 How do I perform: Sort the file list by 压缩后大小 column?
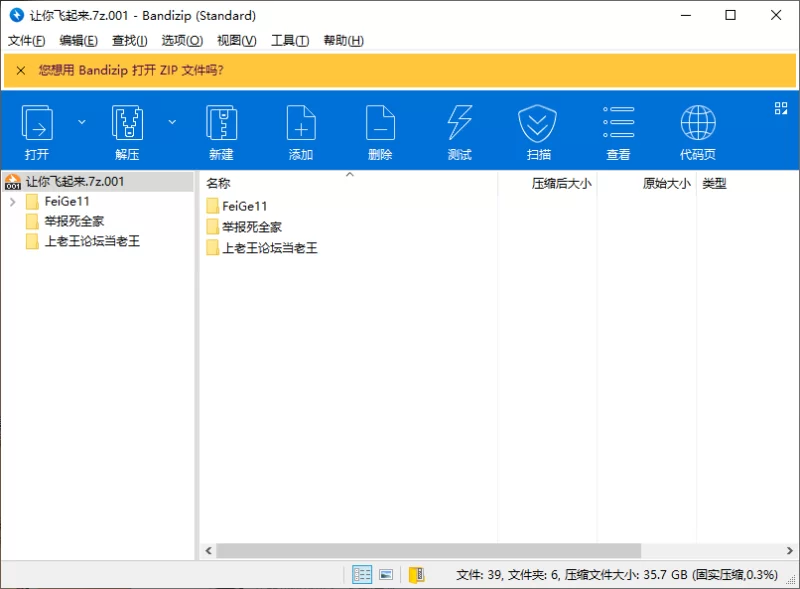coord(561,184)
